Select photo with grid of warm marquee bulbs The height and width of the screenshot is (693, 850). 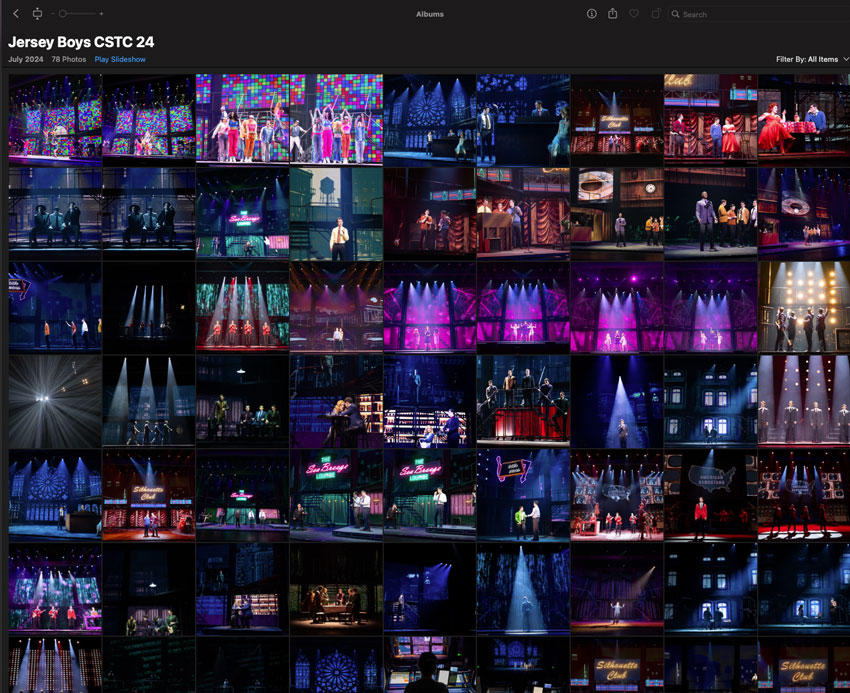point(803,307)
